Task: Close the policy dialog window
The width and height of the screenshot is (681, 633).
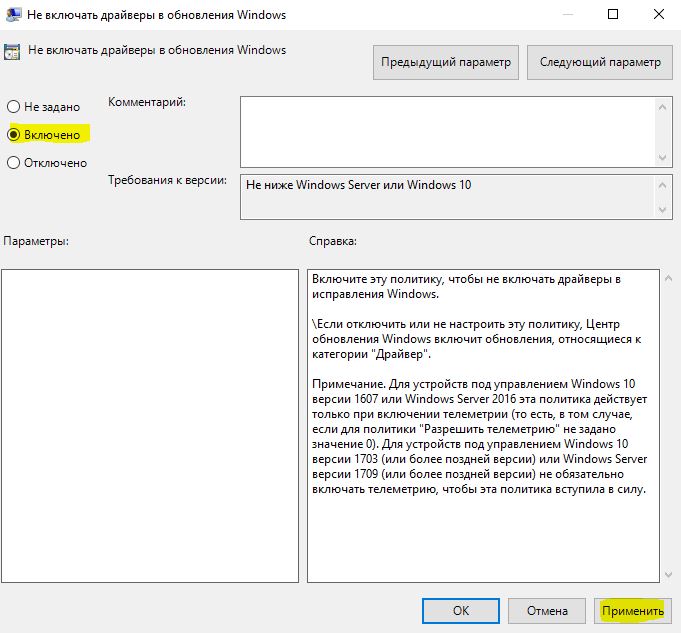Action: [x=659, y=14]
